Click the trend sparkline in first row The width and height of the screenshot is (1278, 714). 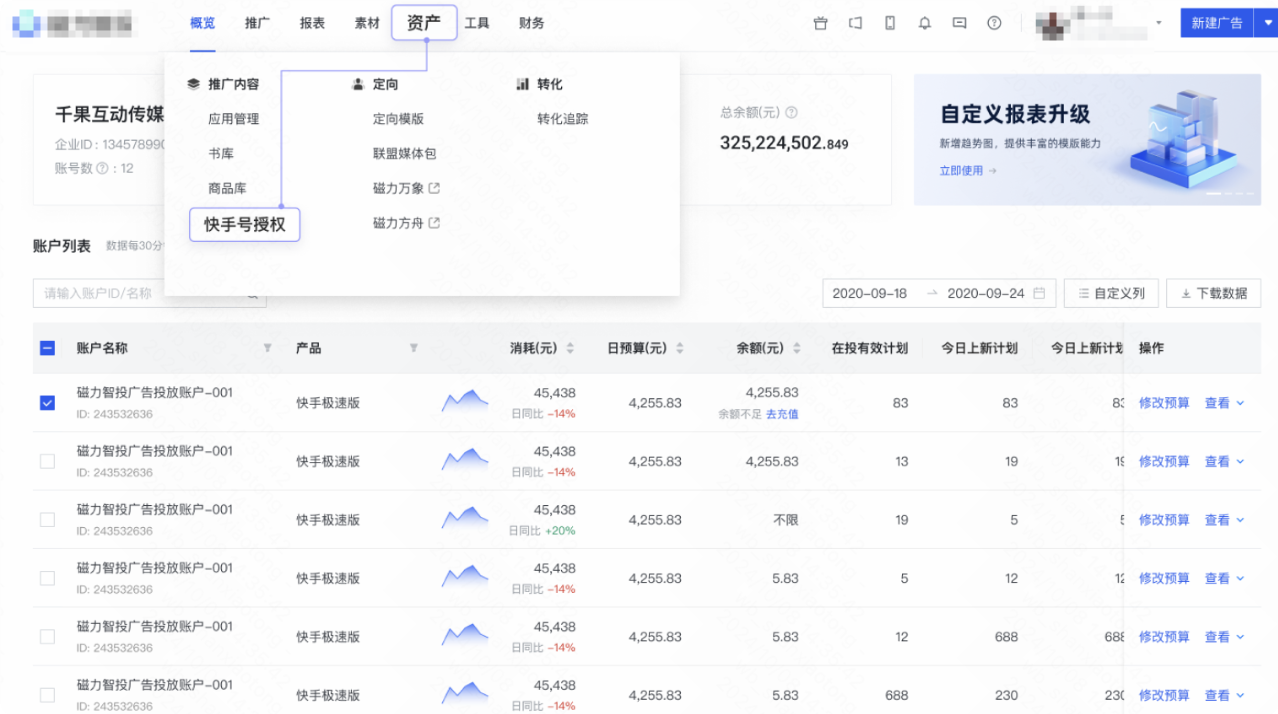pos(465,401)
